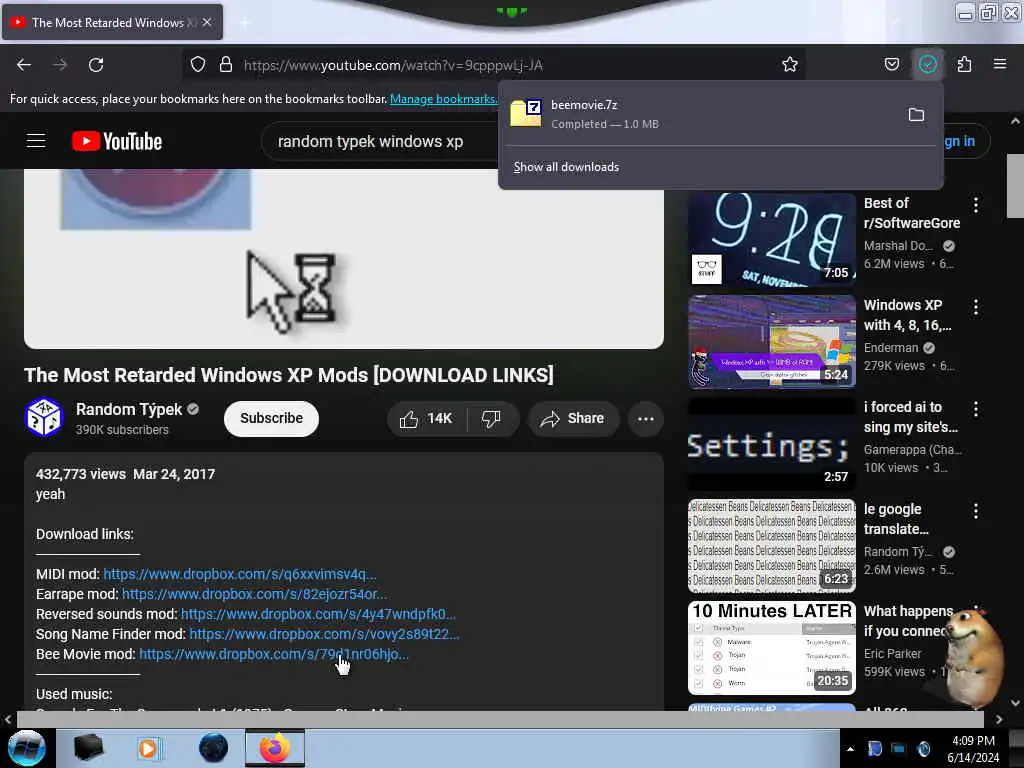Open the Bee Movie mod dropbox link
This screenshot has width=1024, height=768.
274,654
